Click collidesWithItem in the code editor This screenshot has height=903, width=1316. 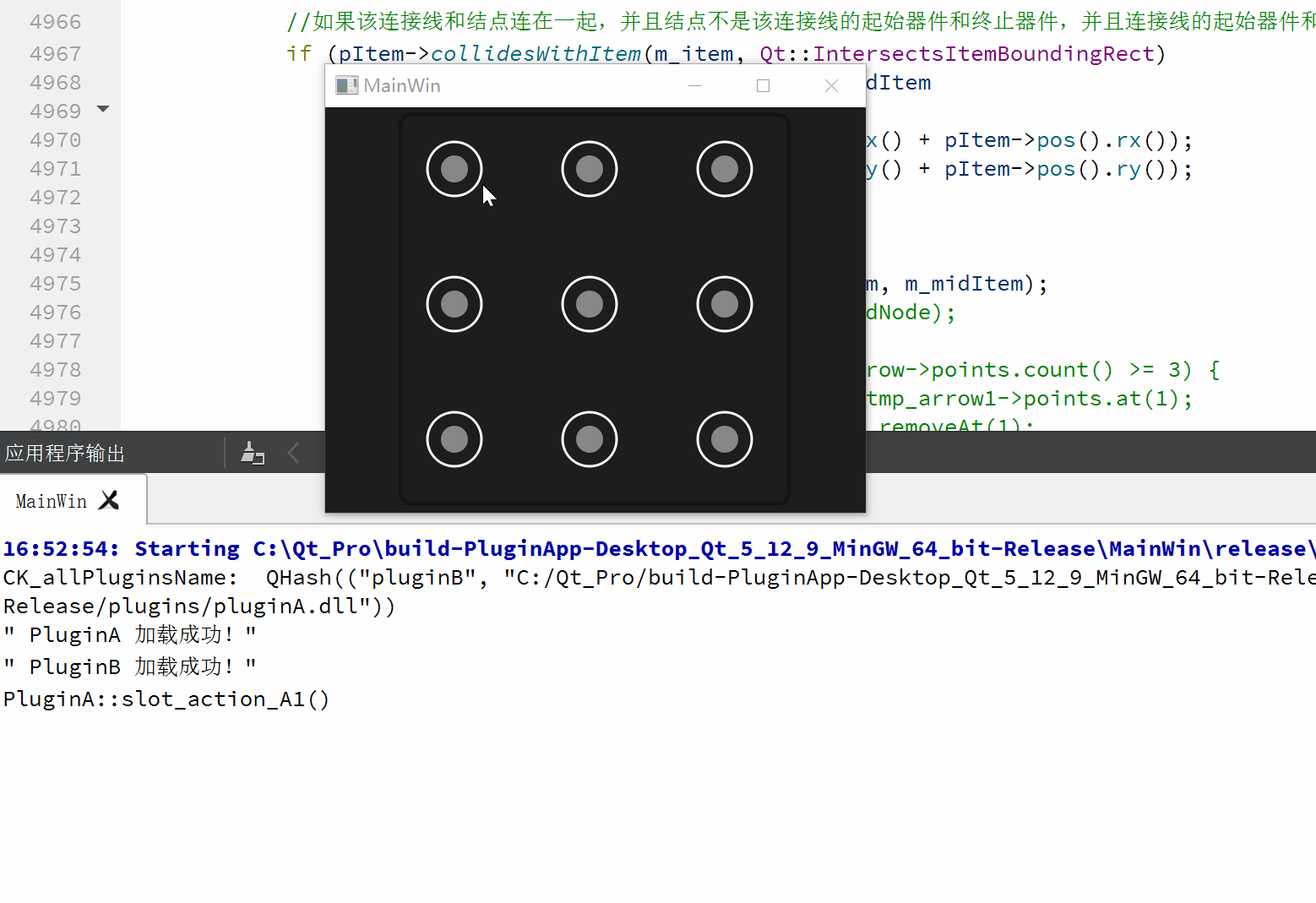pyautogui.click(x=536, y=54)
